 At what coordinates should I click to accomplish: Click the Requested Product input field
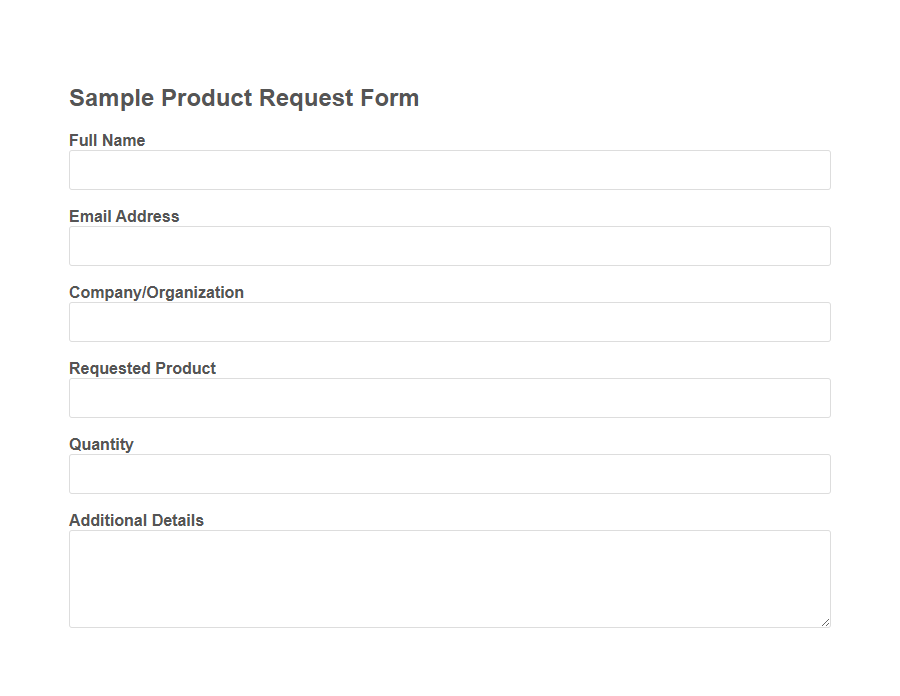(449, 397)
